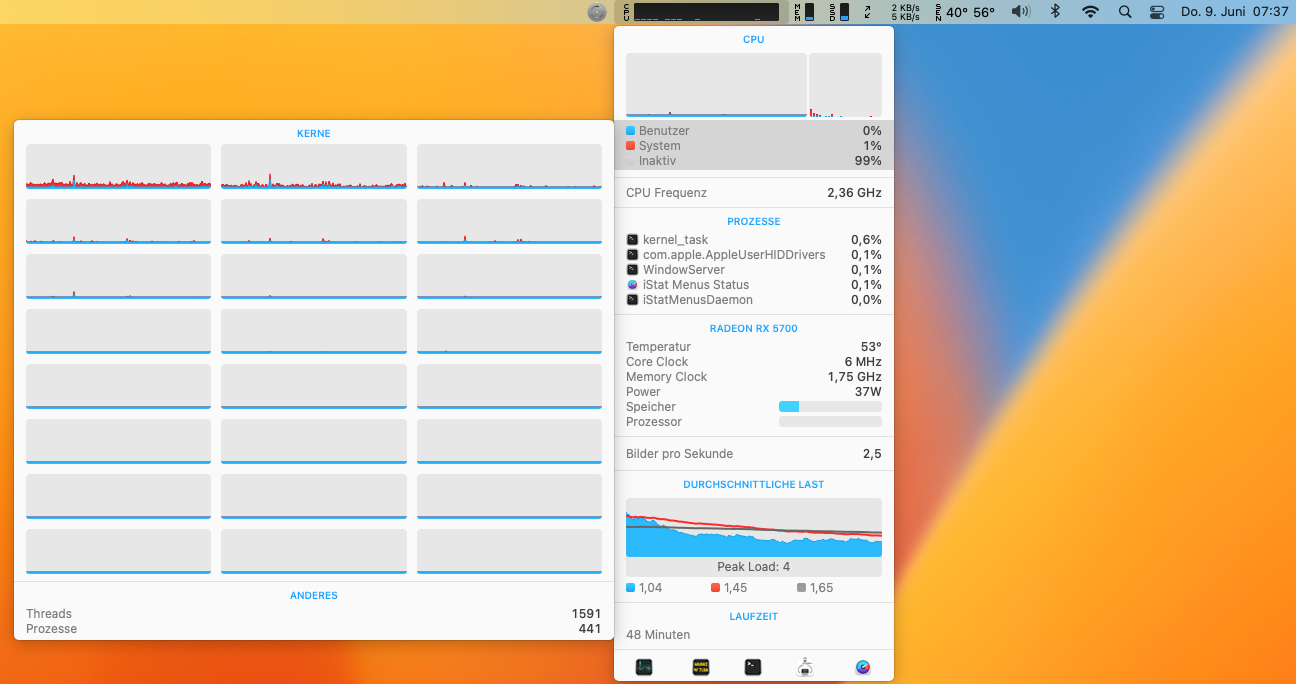Click the Power value 37W
Viewport: 1296px width, 684px height.
pos(868,392)
